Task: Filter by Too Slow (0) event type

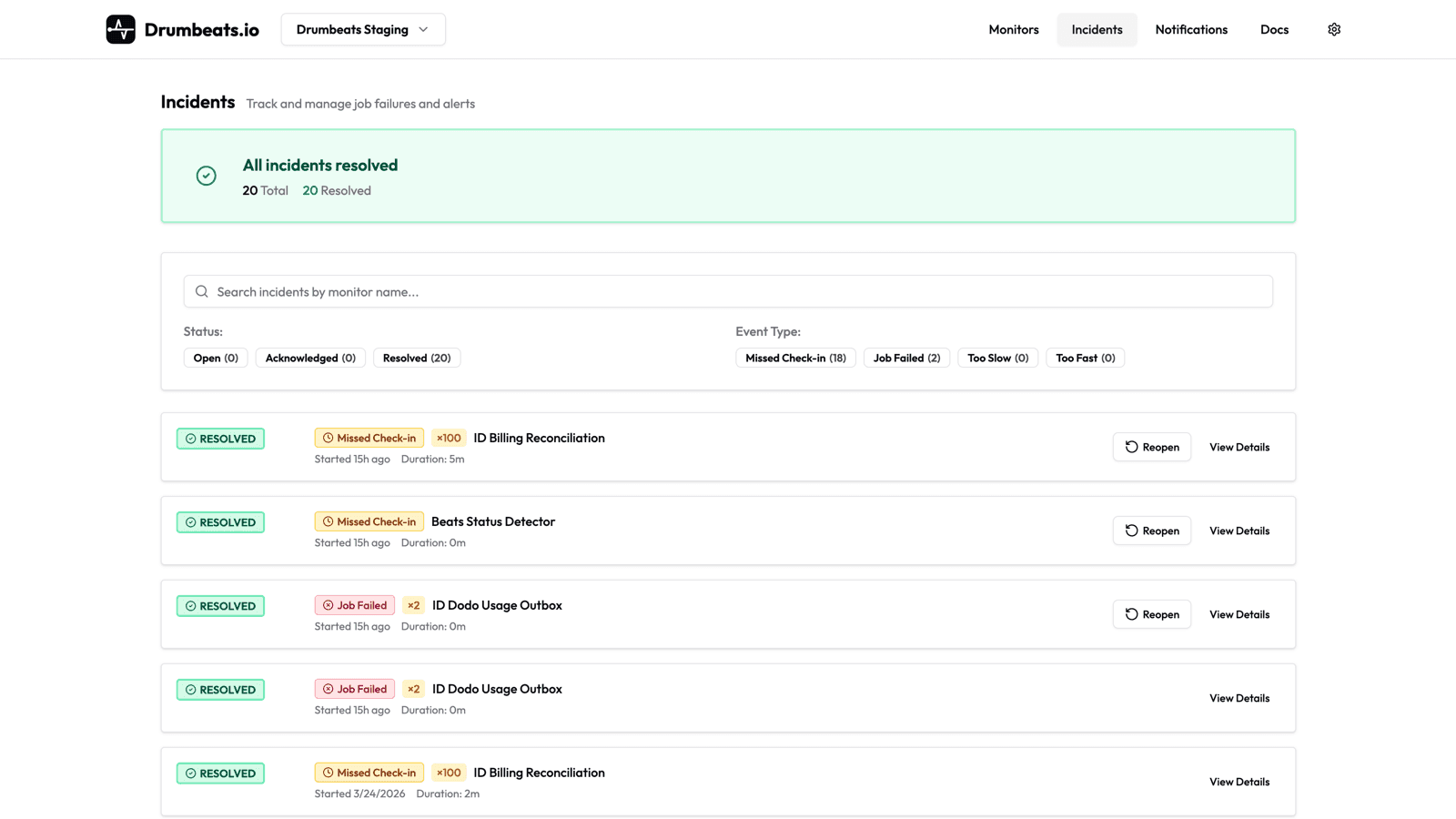Action: coord(997,358)
